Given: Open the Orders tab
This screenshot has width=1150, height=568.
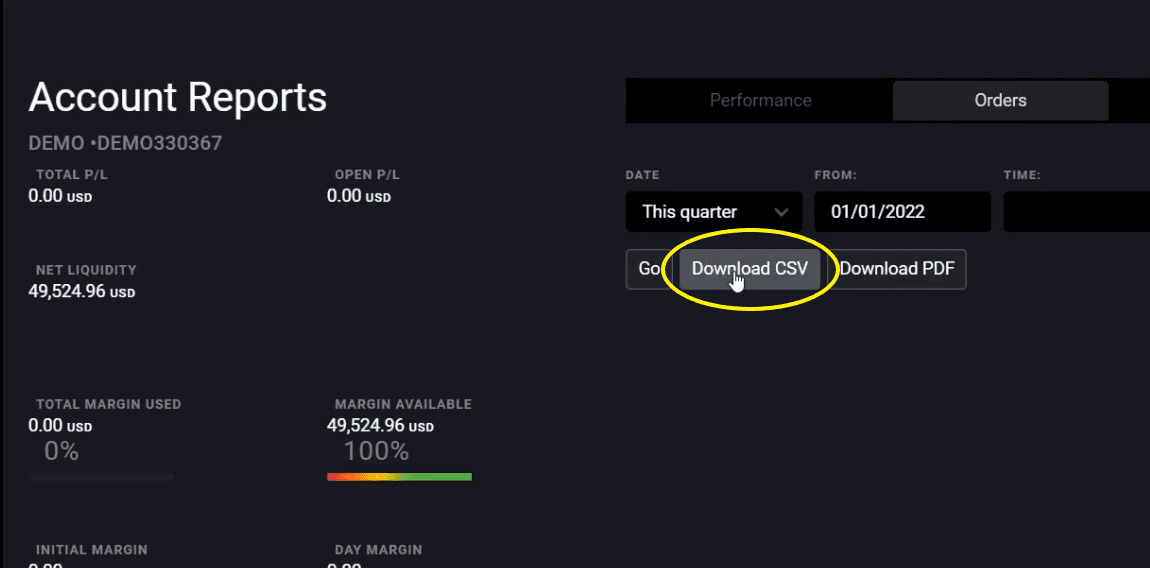Looking at the screenshot, I should (1000, 100).
